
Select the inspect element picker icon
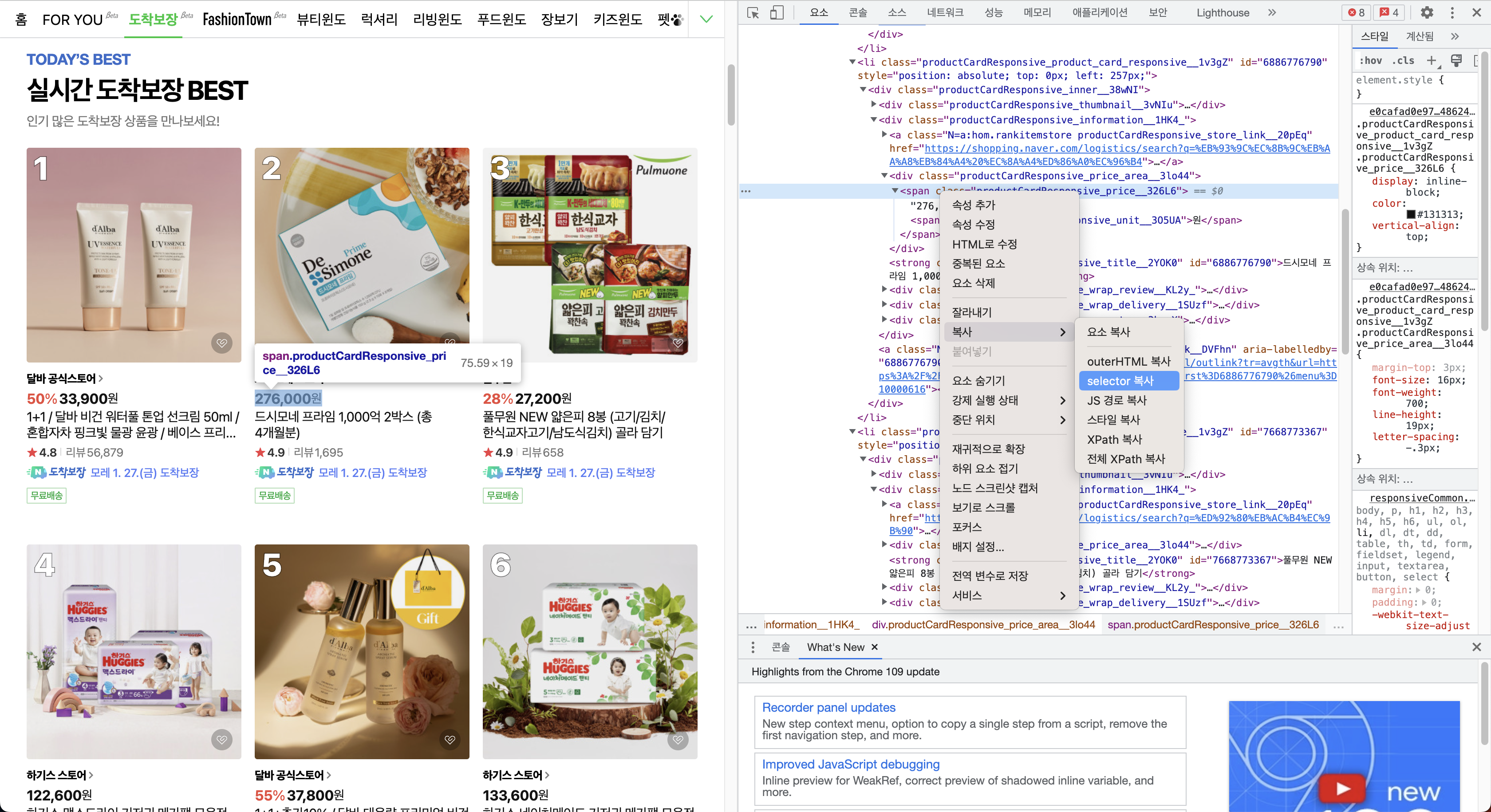(753, 13)
